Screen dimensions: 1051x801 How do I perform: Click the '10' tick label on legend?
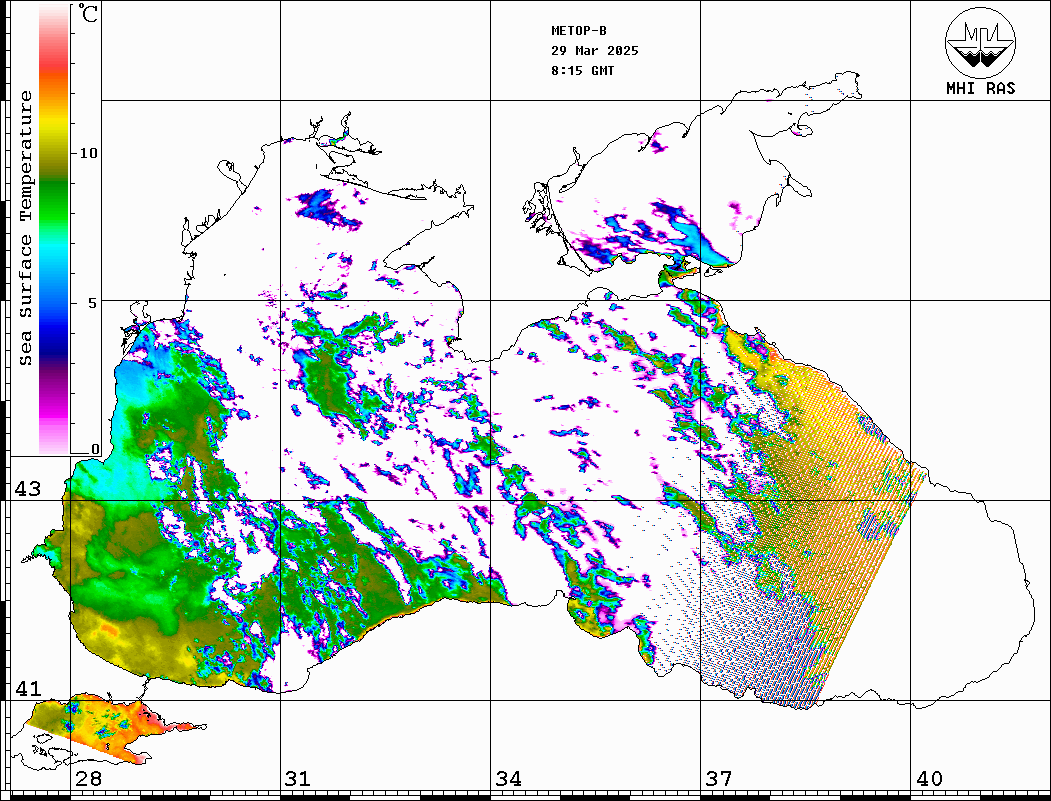[88, 153]
